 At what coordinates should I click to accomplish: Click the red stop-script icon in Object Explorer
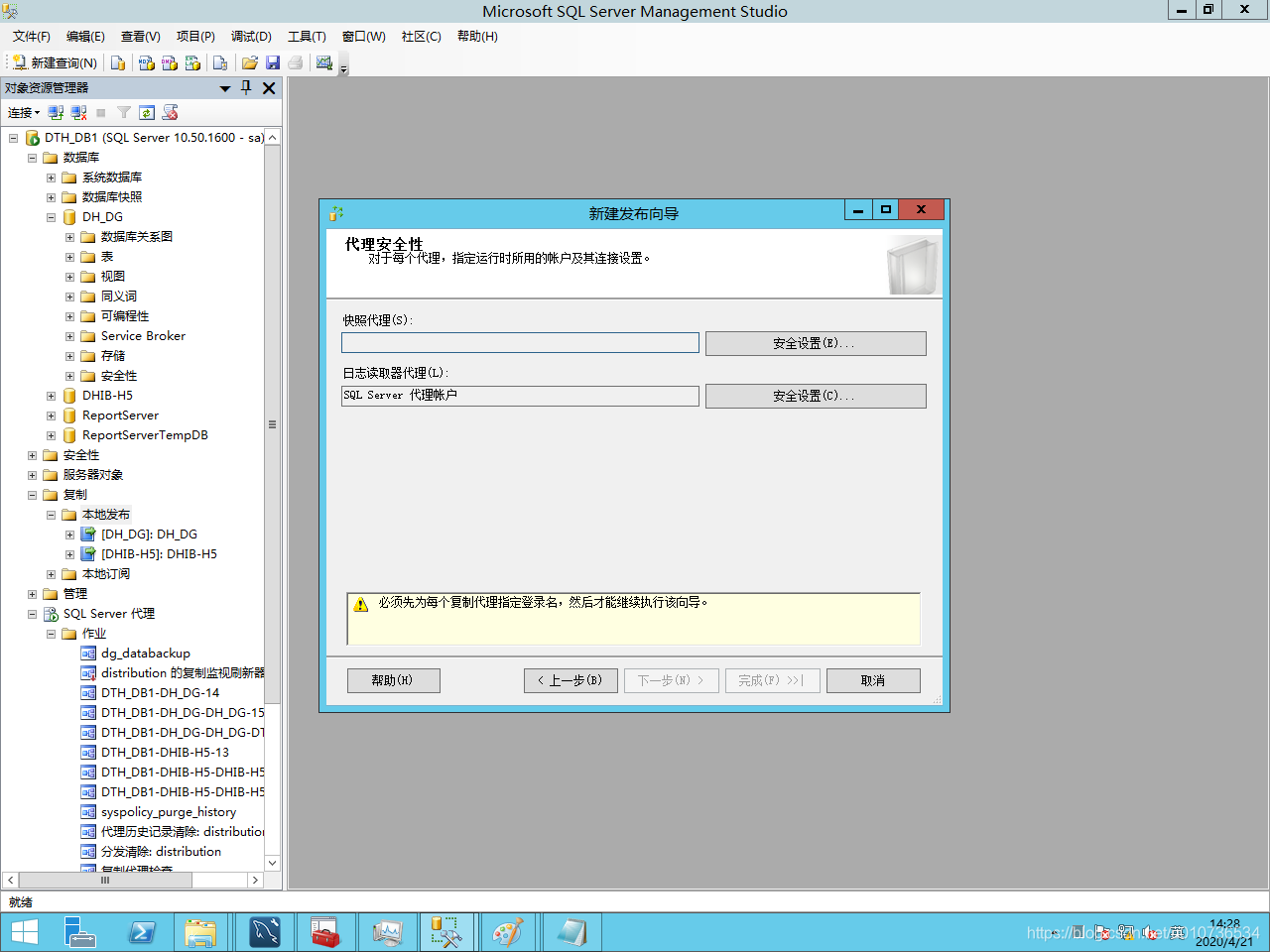point(170,112)
